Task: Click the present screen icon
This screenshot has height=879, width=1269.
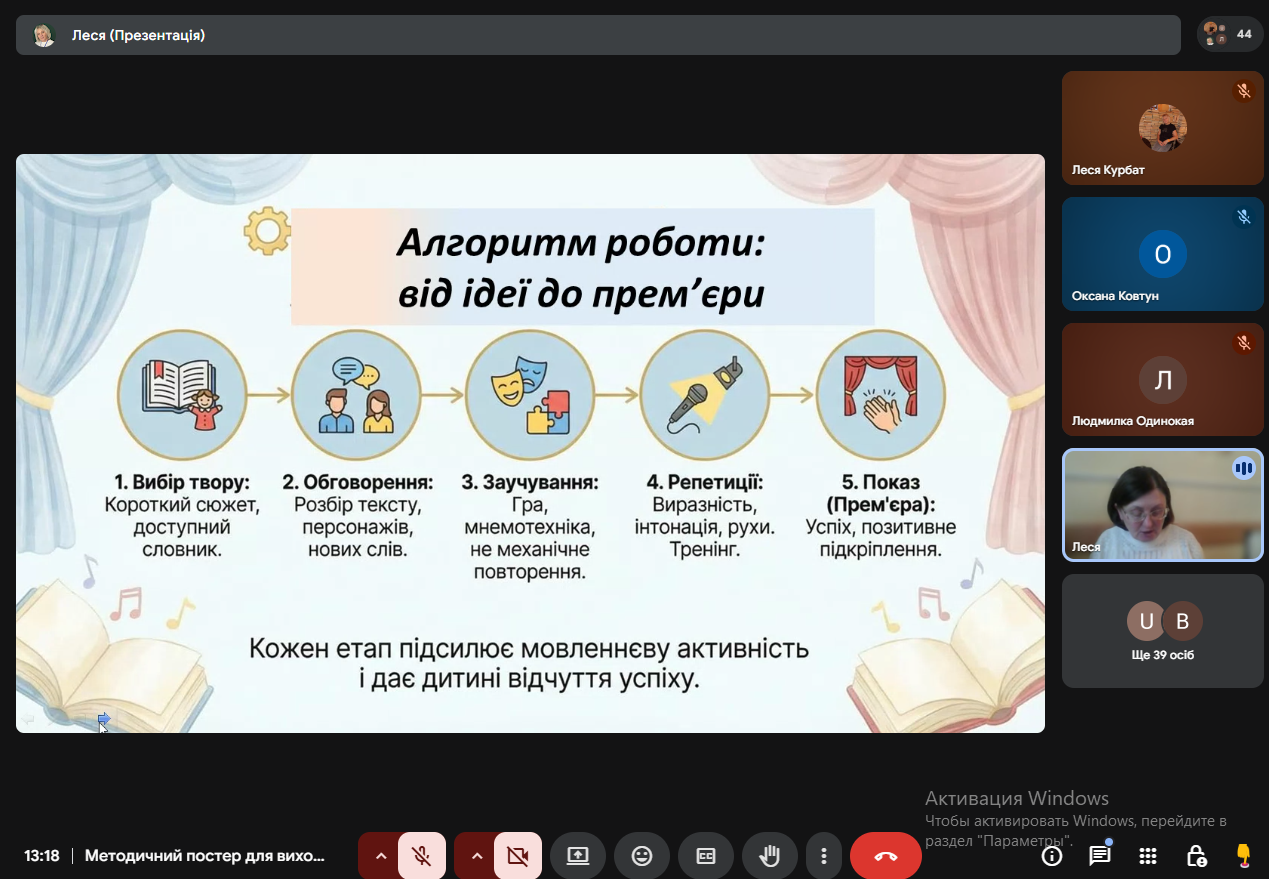Action: (x=578, y=856)
